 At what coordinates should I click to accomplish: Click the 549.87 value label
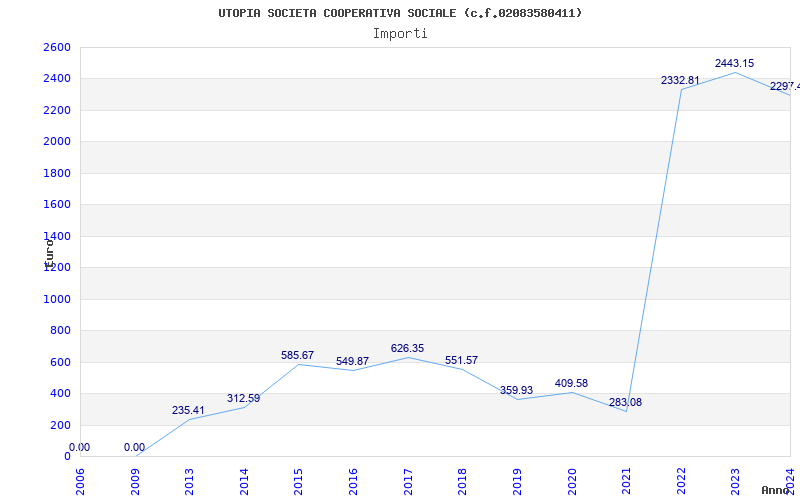[352, 361]
